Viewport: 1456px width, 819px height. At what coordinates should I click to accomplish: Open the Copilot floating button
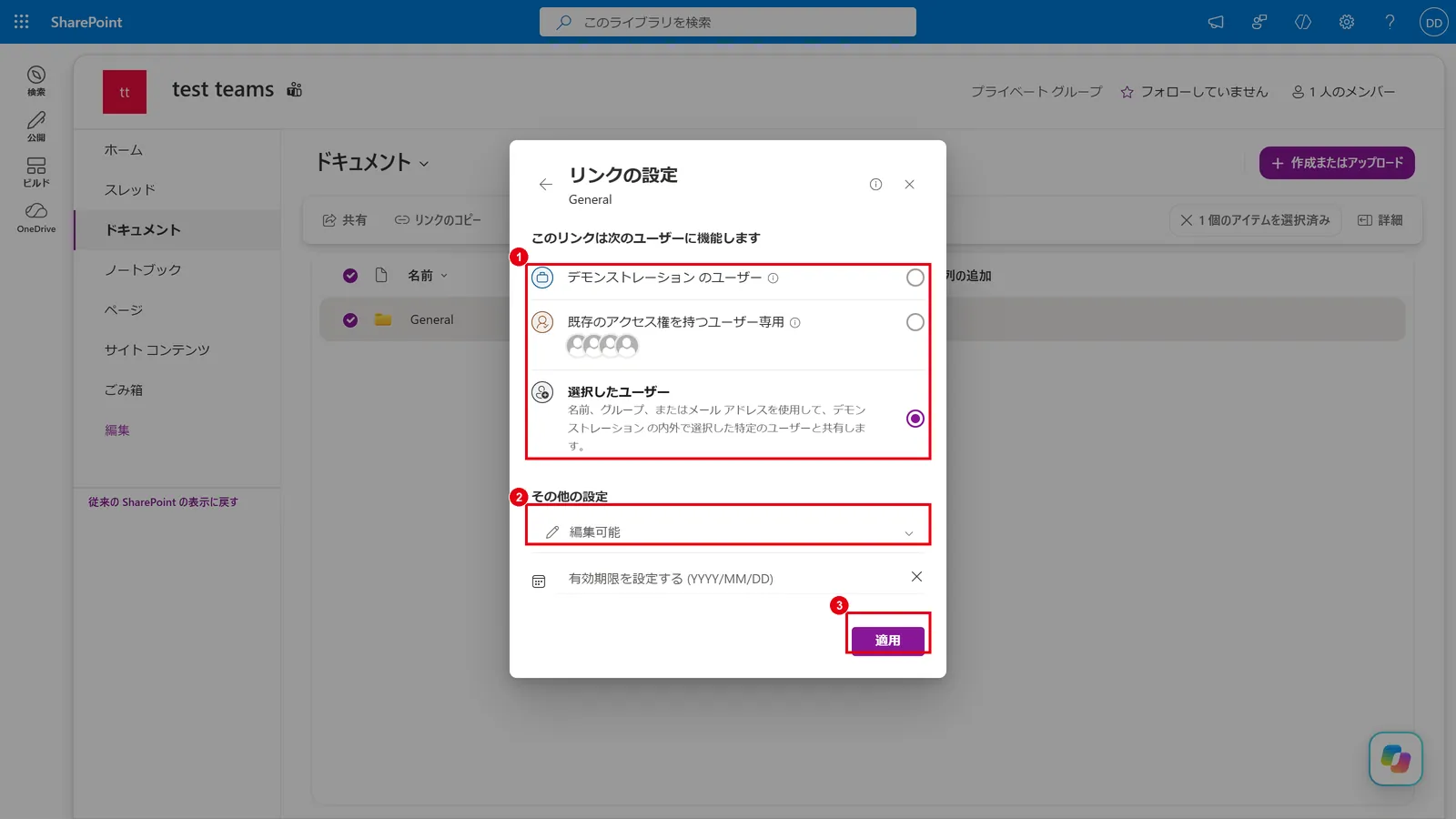click(x=1396, y=759)
